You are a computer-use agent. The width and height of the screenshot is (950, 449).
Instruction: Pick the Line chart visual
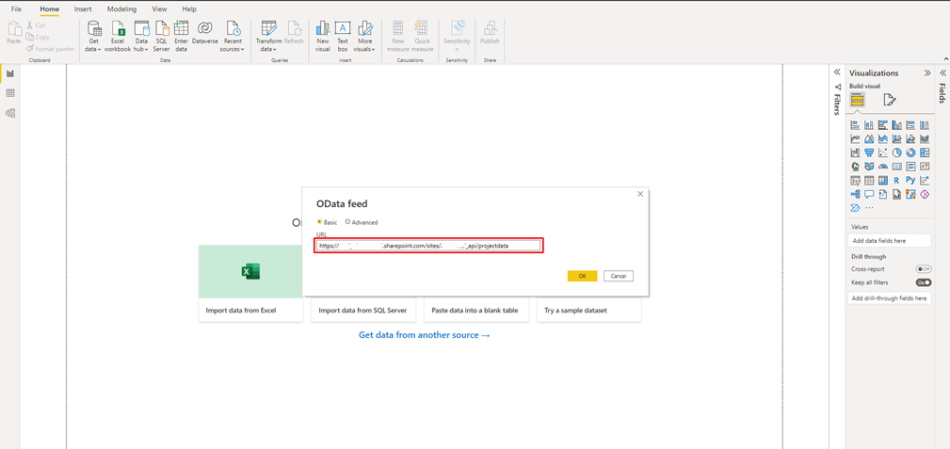(x=855, y=139)
